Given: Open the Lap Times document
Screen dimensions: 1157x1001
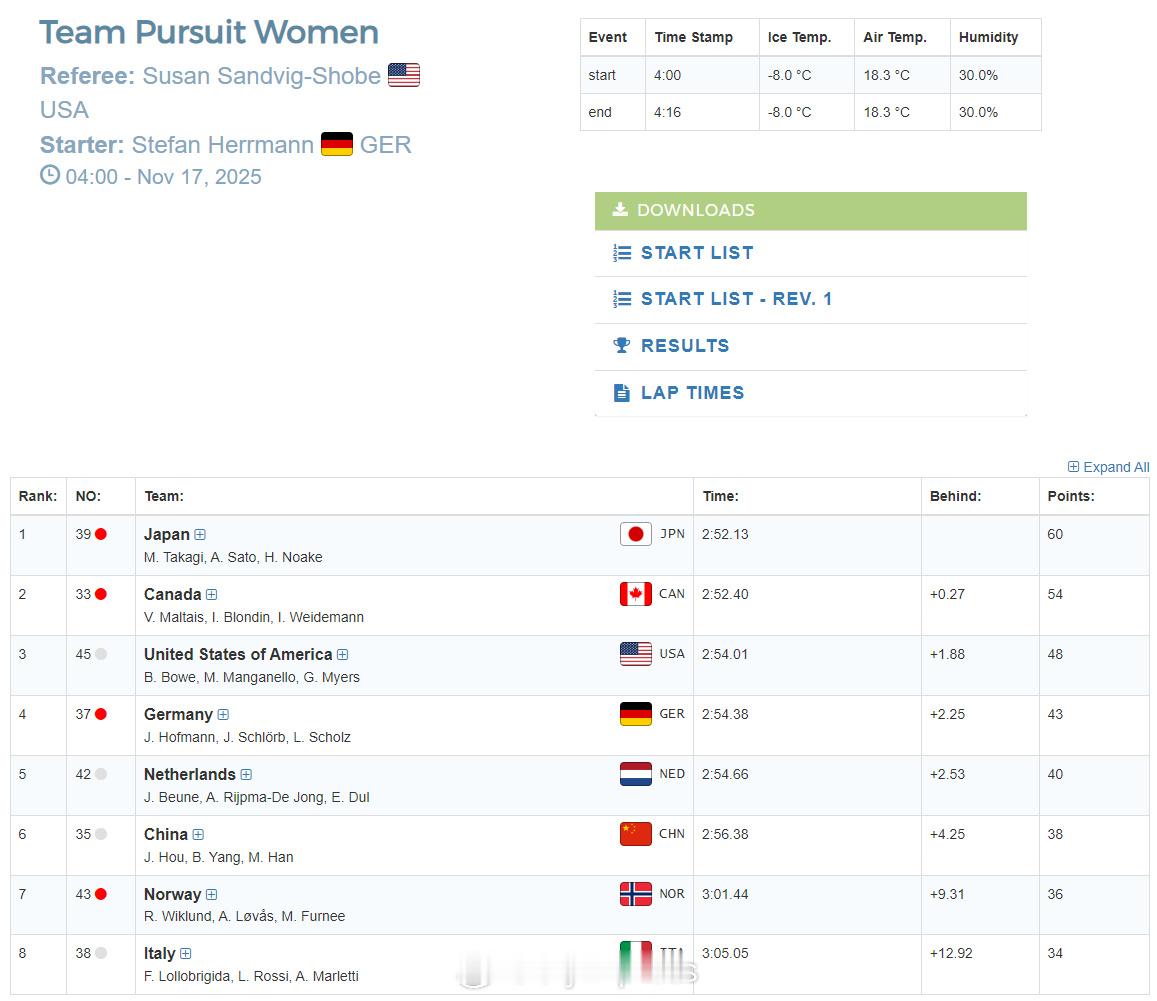Looking at the screenshot, I should 692,393.
